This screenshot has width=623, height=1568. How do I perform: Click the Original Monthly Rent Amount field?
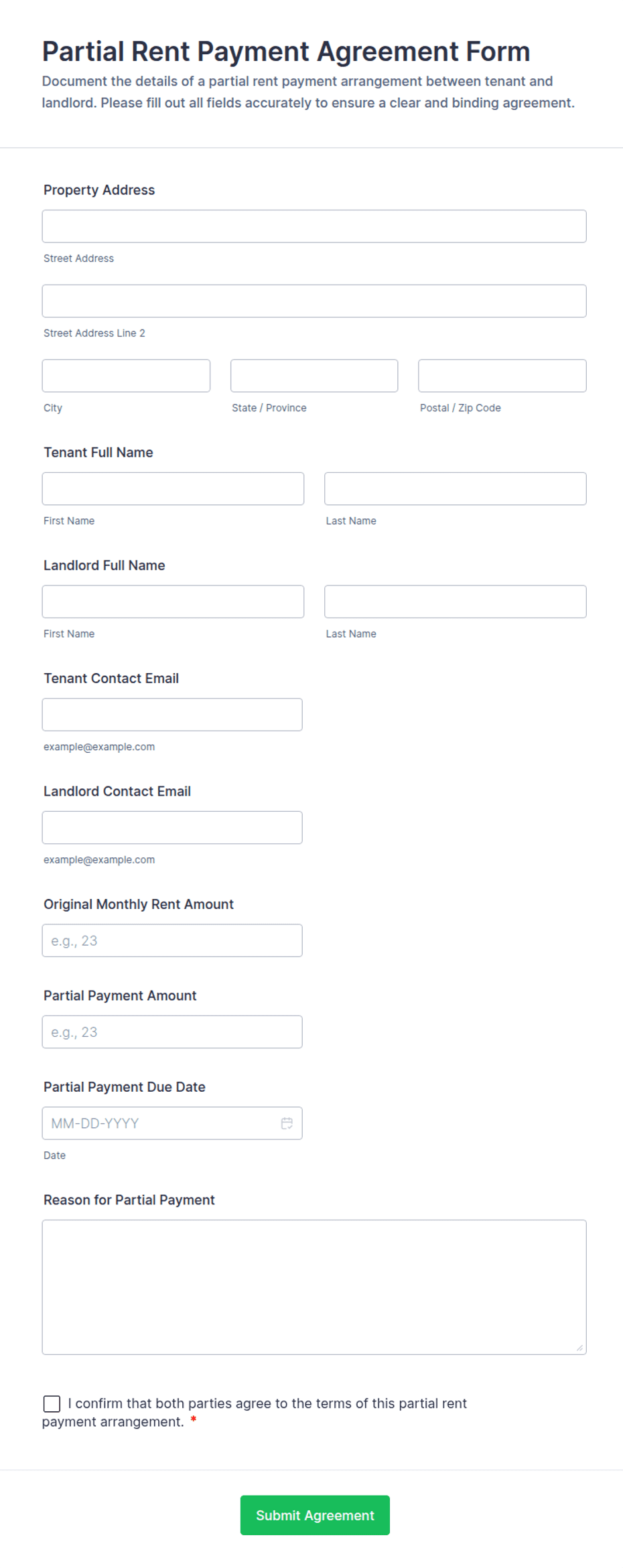point(172,940)
